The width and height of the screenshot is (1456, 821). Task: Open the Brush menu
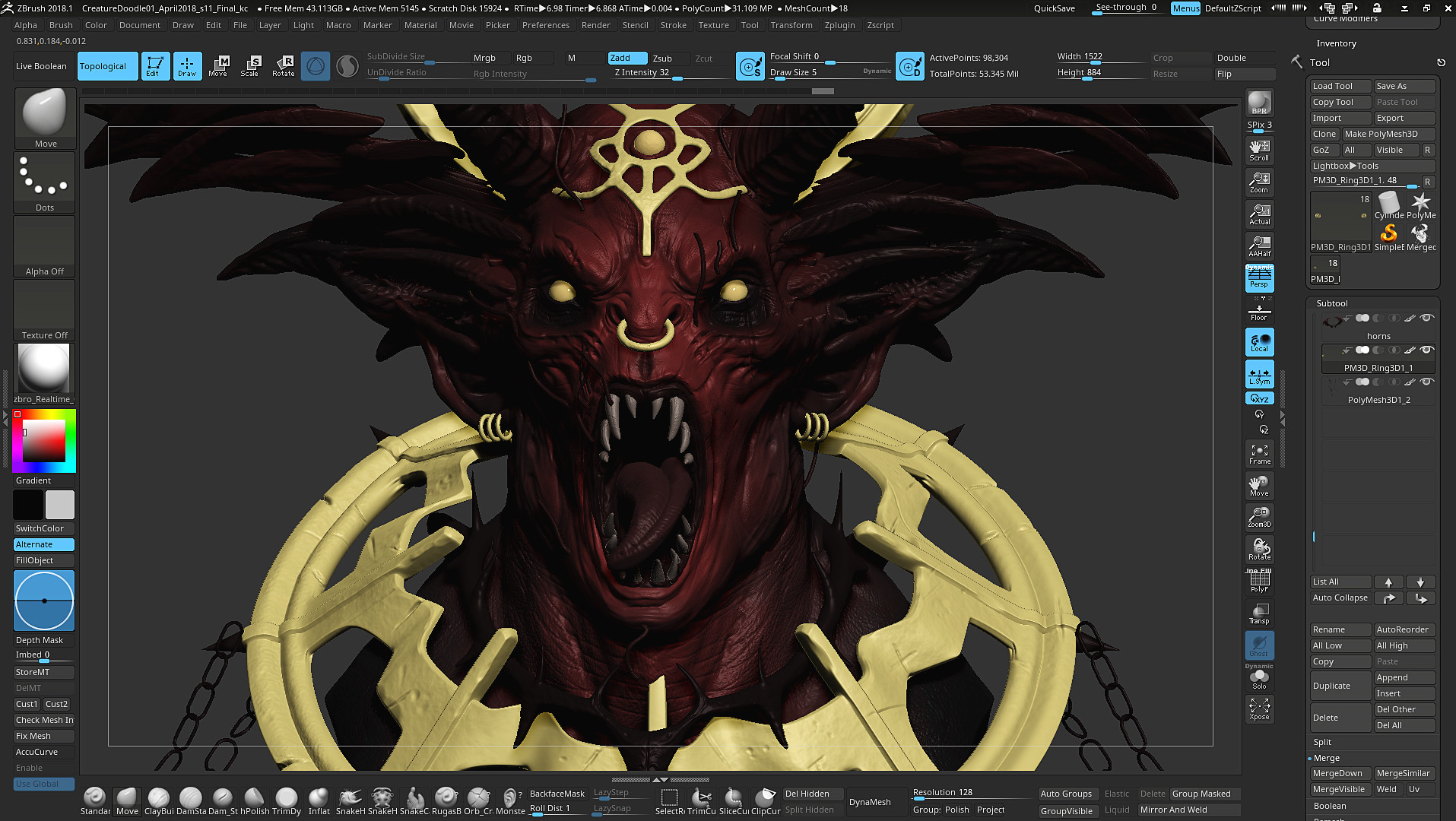(x=61, y=25)
